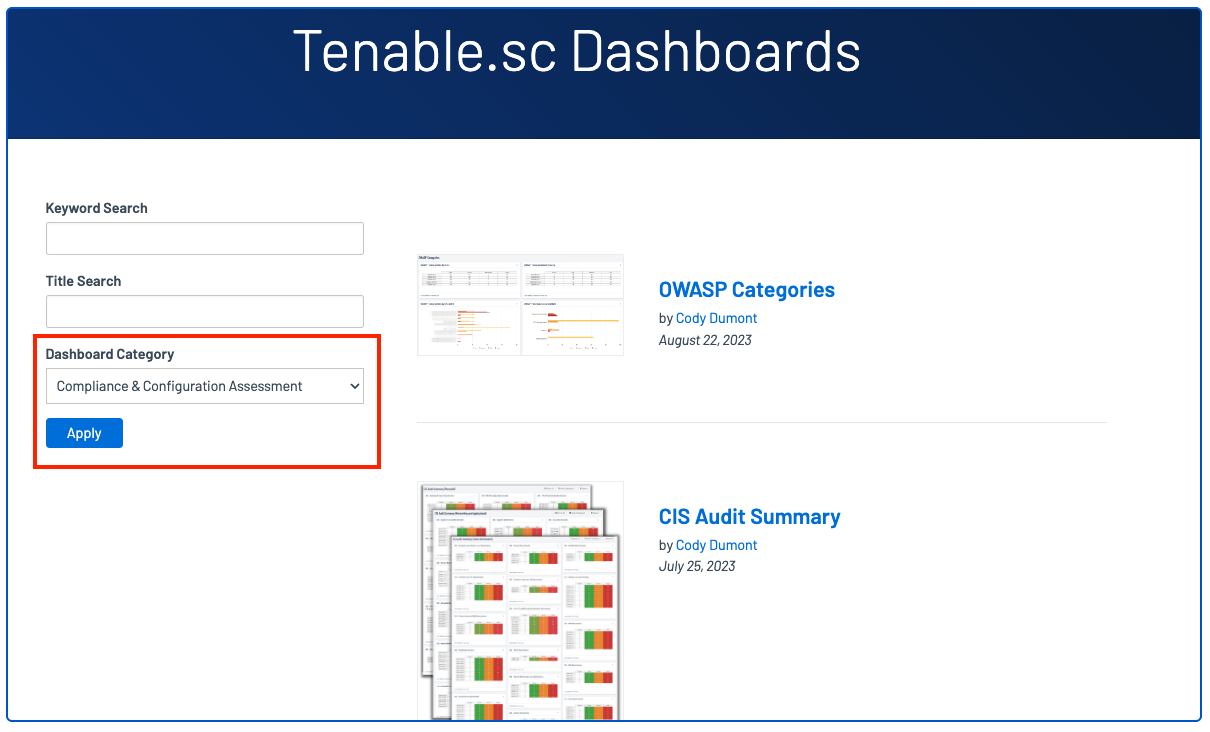
Task: Click the Title Search label
Action: pyautogui.click(x=83, y=281)
